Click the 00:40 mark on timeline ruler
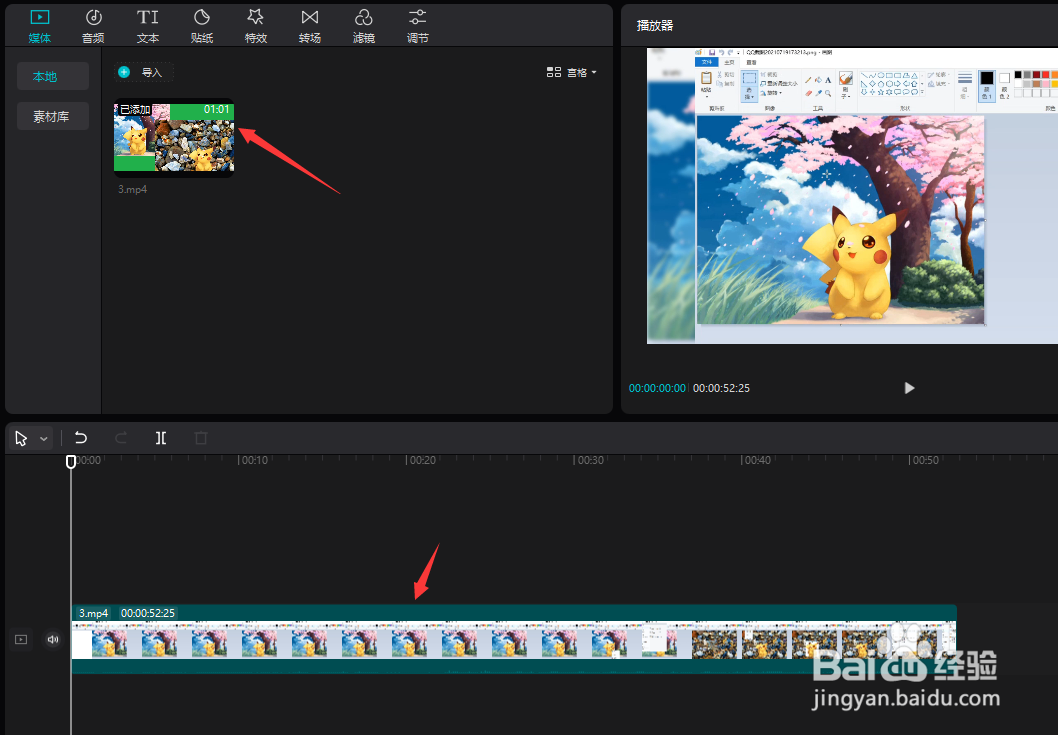Viewport: 1058px width, 735px height. click(x=756, y=460)
